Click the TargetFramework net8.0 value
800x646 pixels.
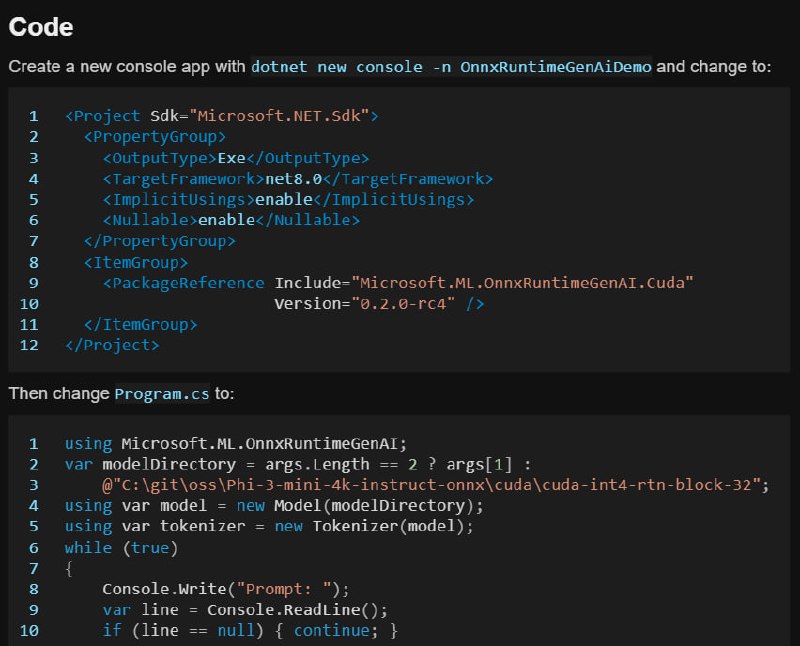click(x=294, y=179)
